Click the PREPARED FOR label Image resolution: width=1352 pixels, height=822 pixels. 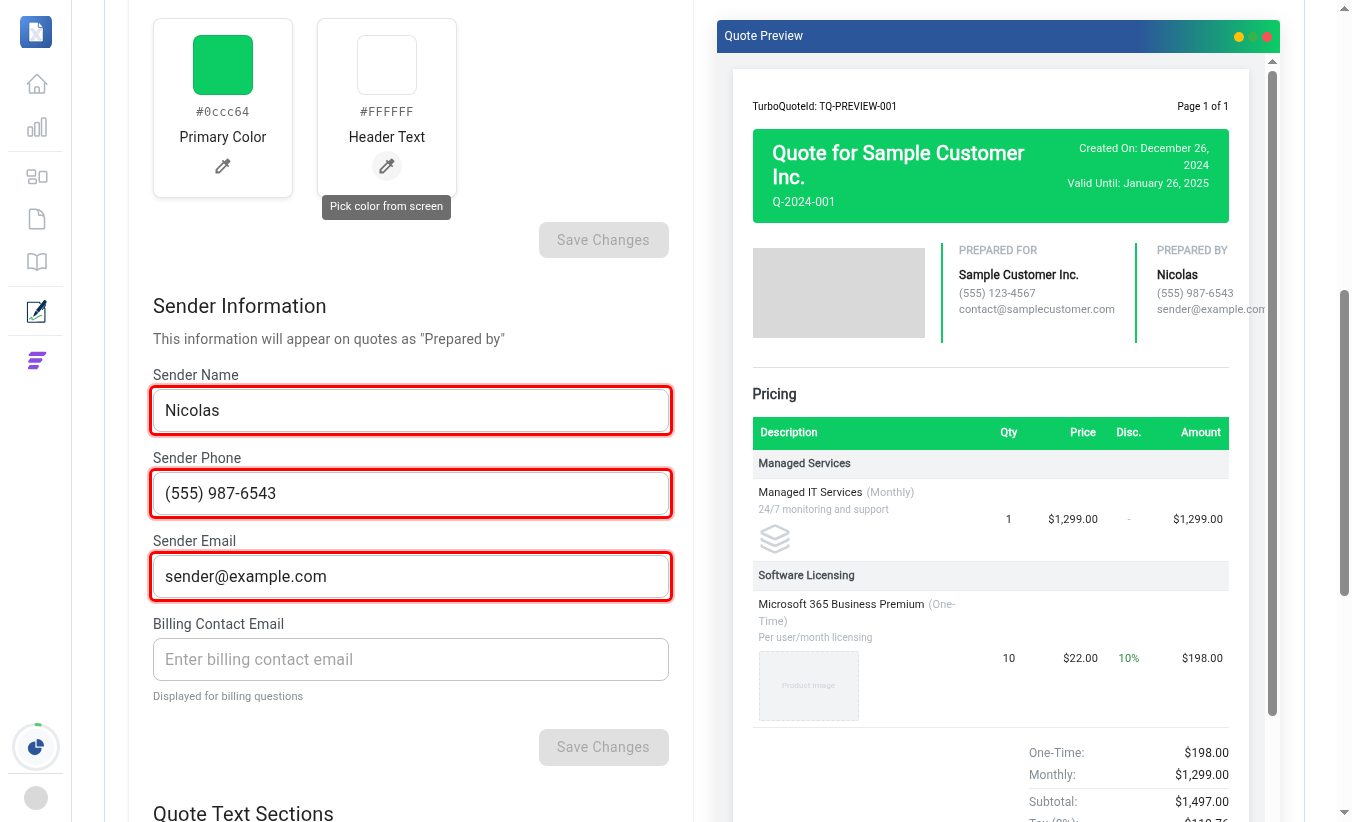(998, 251)
